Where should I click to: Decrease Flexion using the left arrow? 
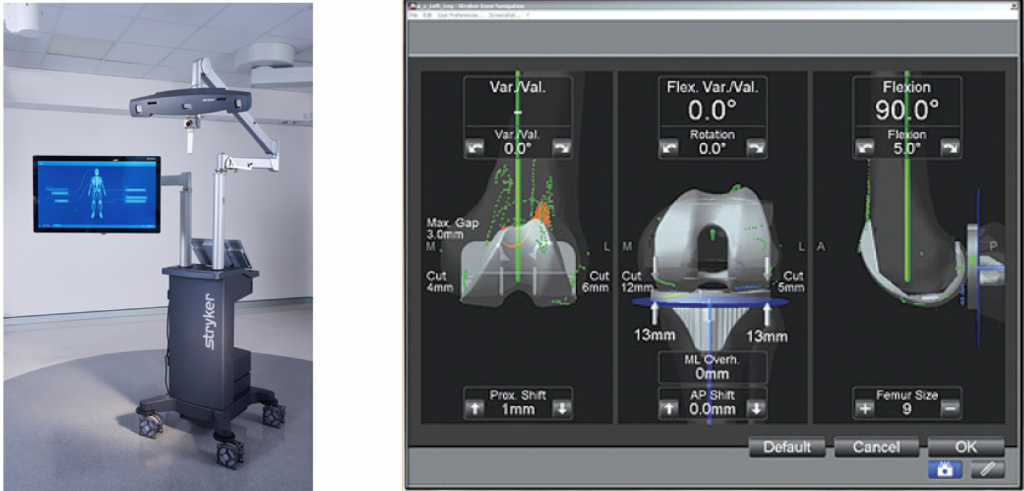pyautogui.click(x=865, y=148)
